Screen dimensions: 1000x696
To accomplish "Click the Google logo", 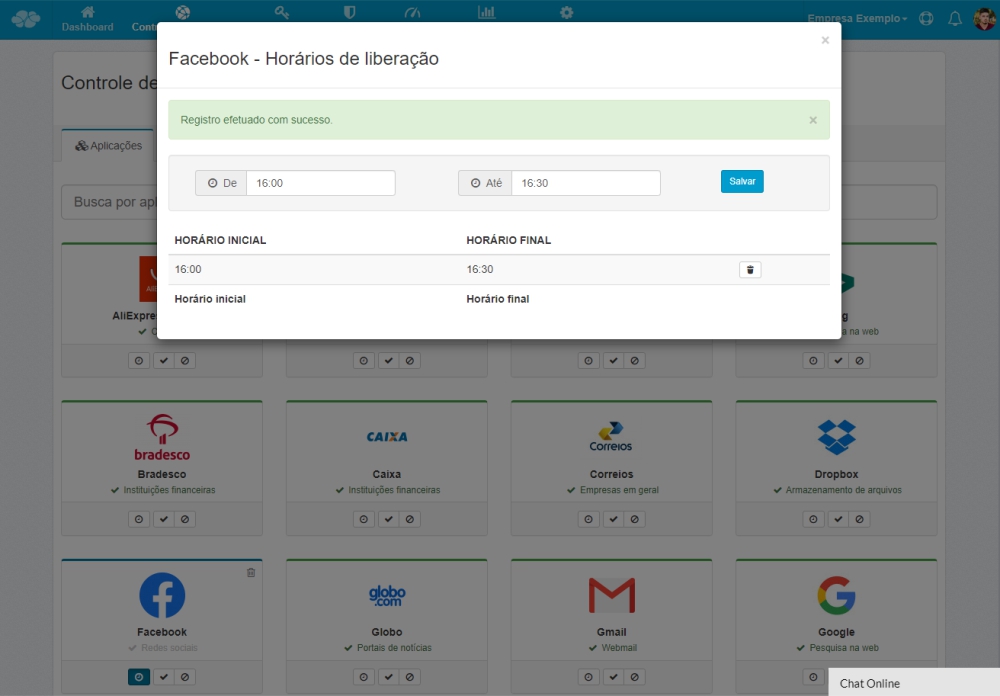I will click(836, 595).
